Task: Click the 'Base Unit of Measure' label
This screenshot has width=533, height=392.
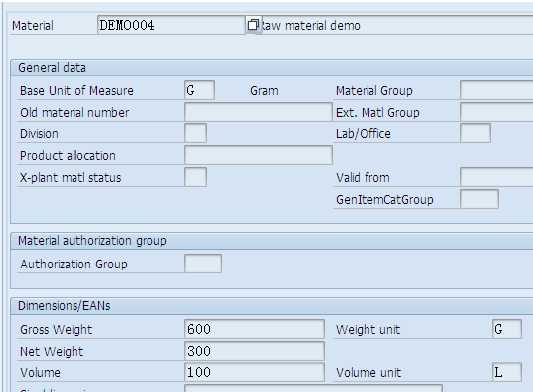Action: click(77, 90)
